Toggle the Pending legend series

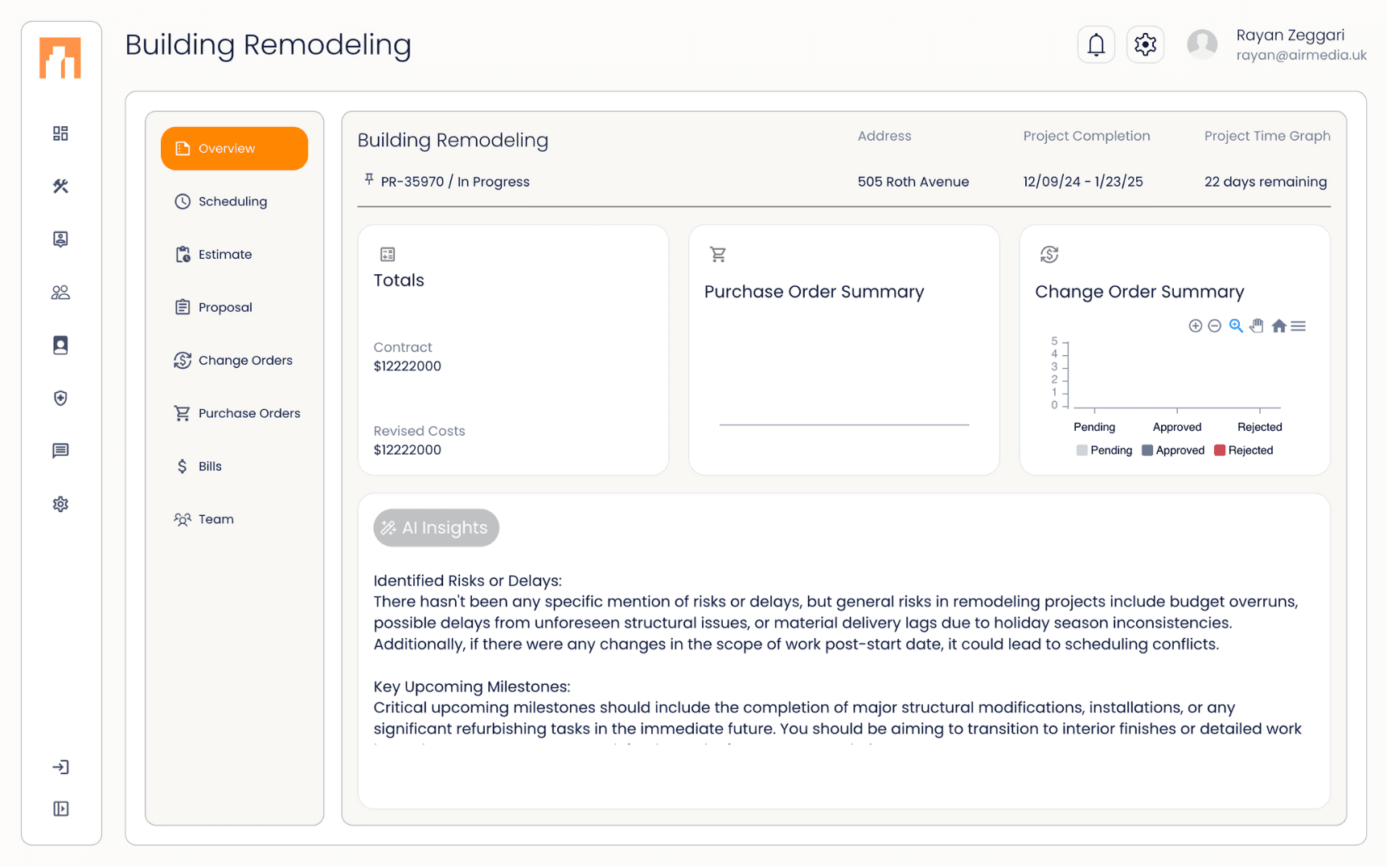1104,451
